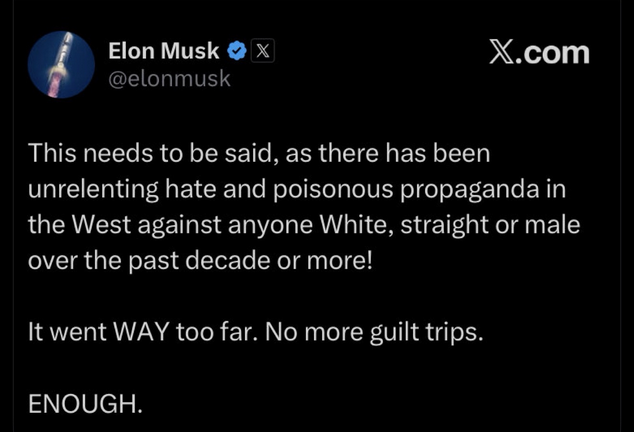Click the phrase "too far." in the post
This screenshot has height=432, width=634.
point(217,332)
